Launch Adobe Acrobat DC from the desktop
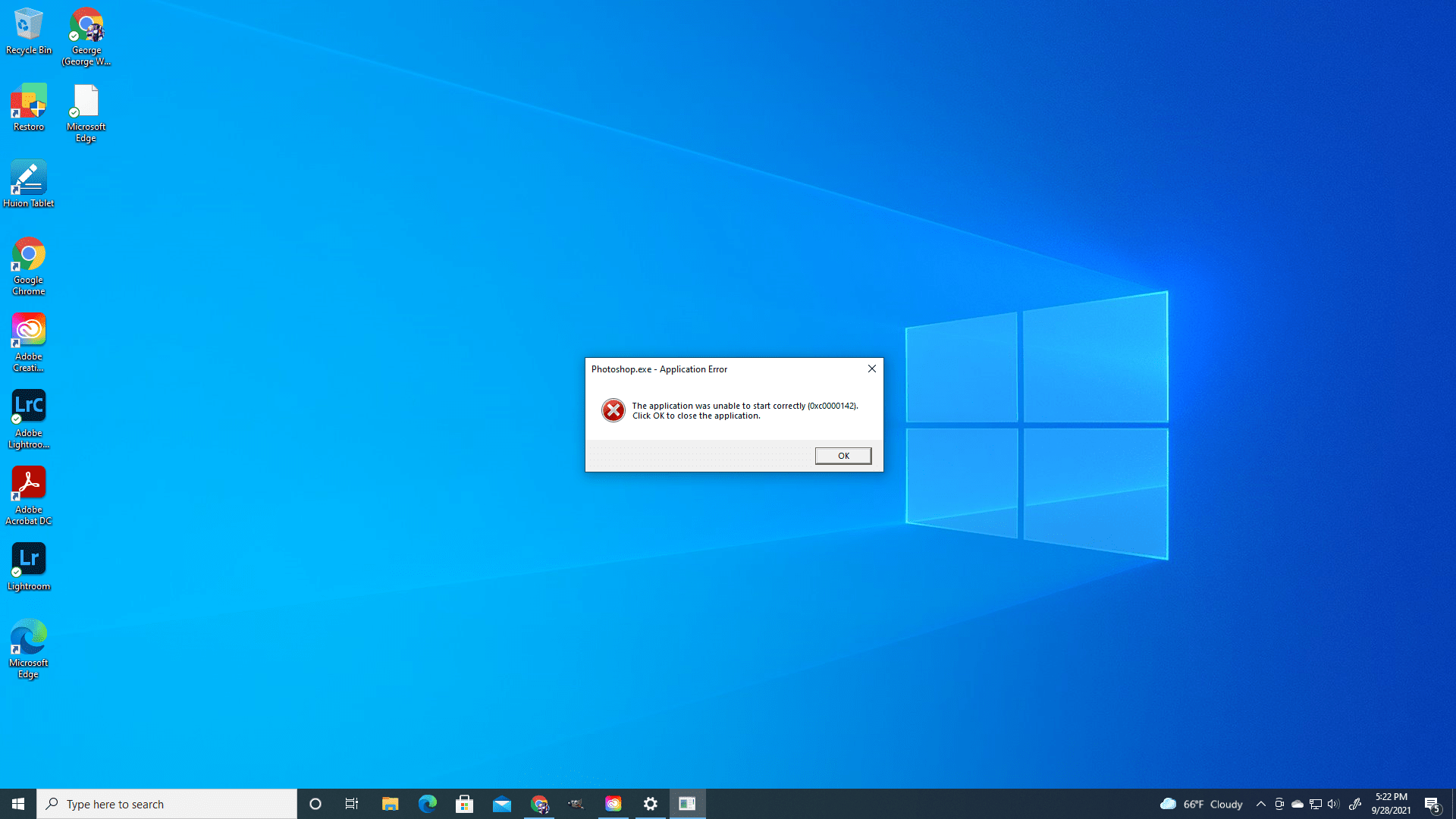The width and height of the screenshot is (1456, 819). pos(28,483)
